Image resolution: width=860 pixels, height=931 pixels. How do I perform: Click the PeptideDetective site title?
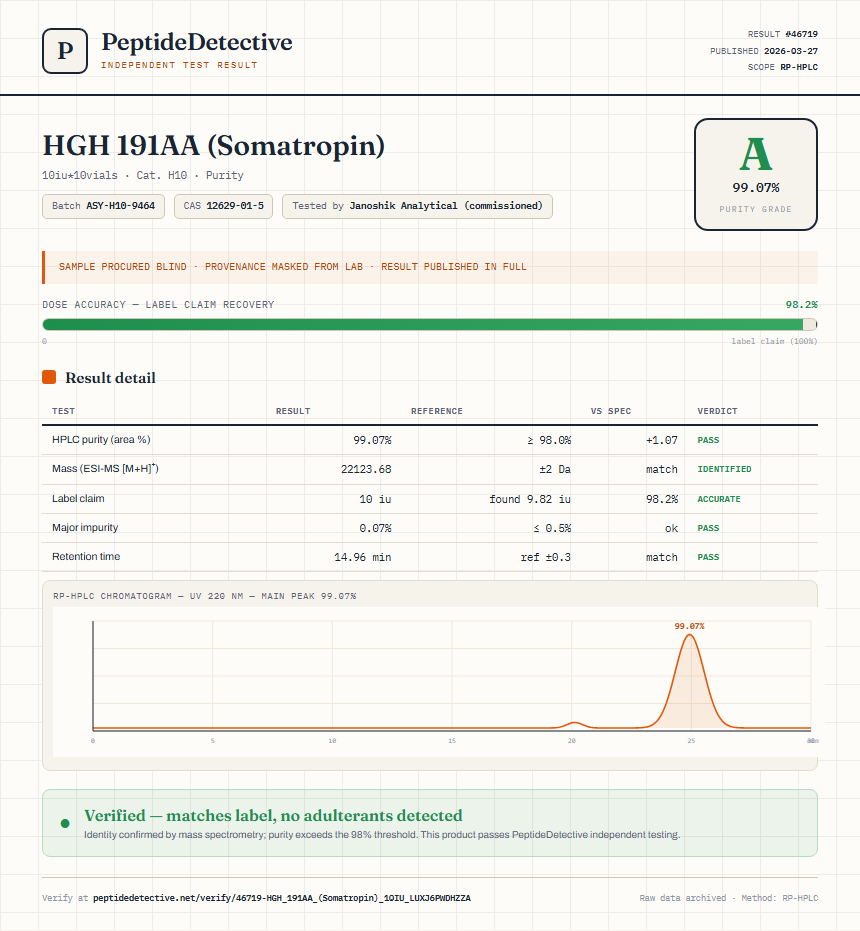click(x=197, y=42)
